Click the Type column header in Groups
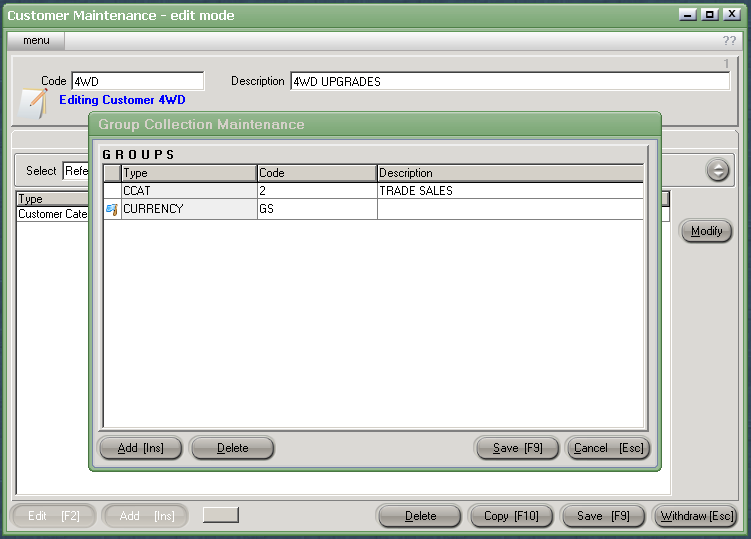The width and height of the screenshot is (751, 539). point(189,173)
